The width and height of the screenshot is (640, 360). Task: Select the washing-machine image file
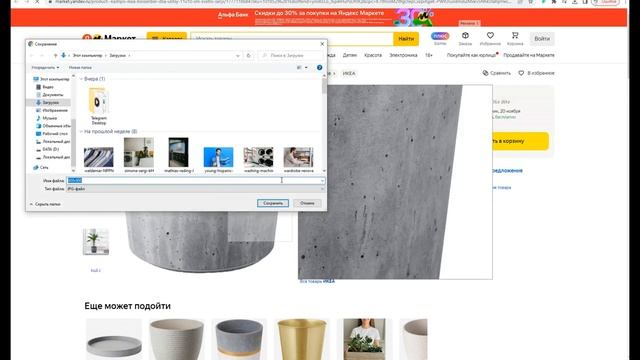click(258, 160)
